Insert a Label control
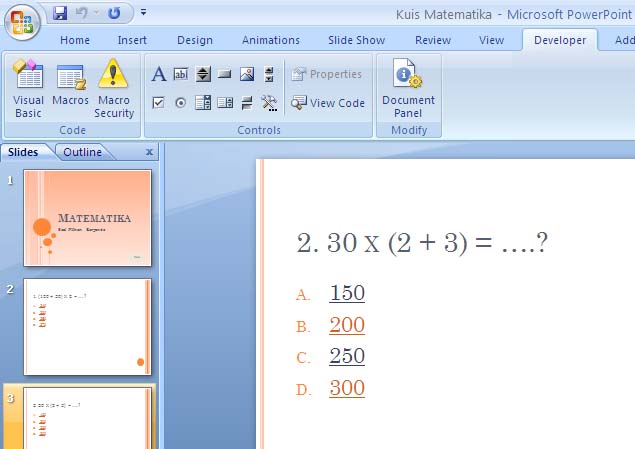 (x=159, y=74)
